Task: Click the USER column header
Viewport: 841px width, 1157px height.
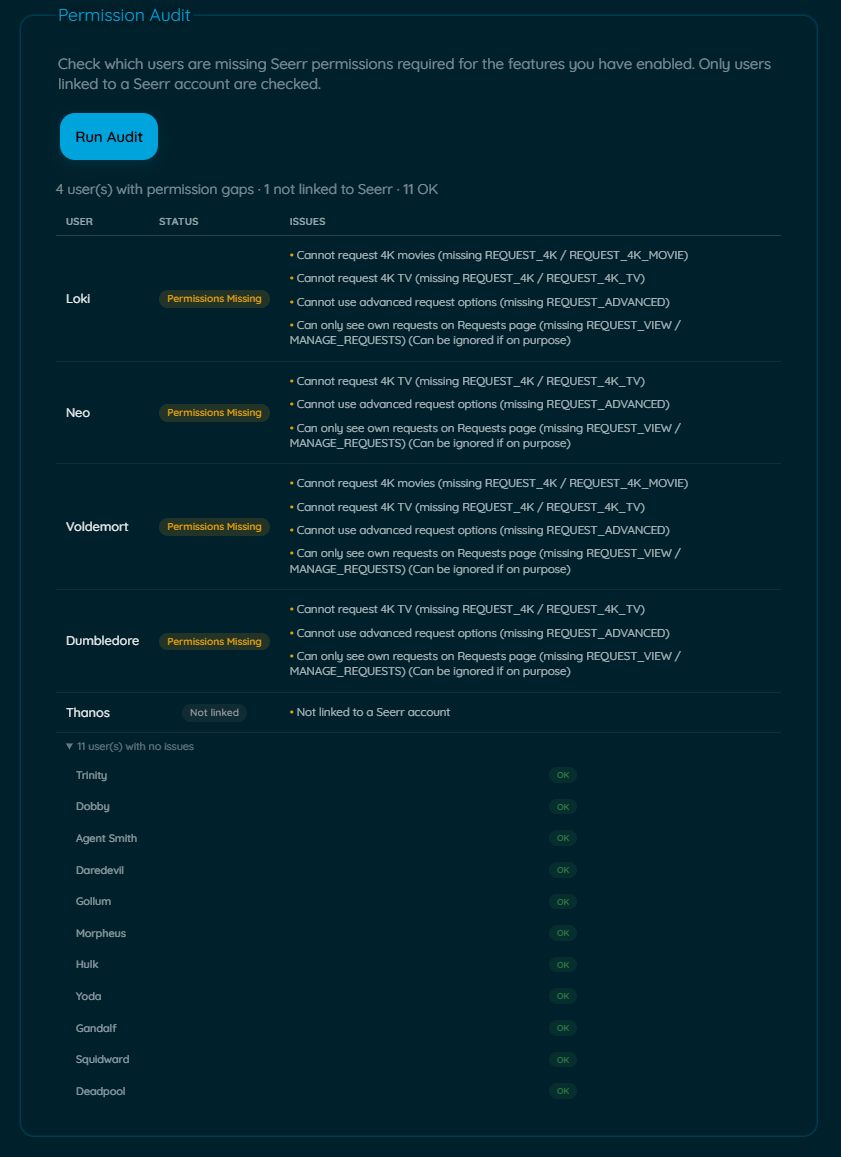Action: pyautogui.click(x=80, y=221)
